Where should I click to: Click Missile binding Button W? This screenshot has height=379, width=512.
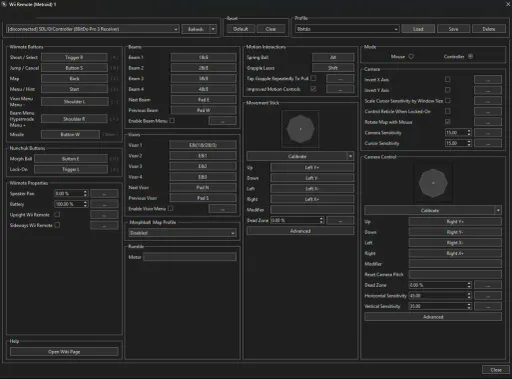[70, 134]
